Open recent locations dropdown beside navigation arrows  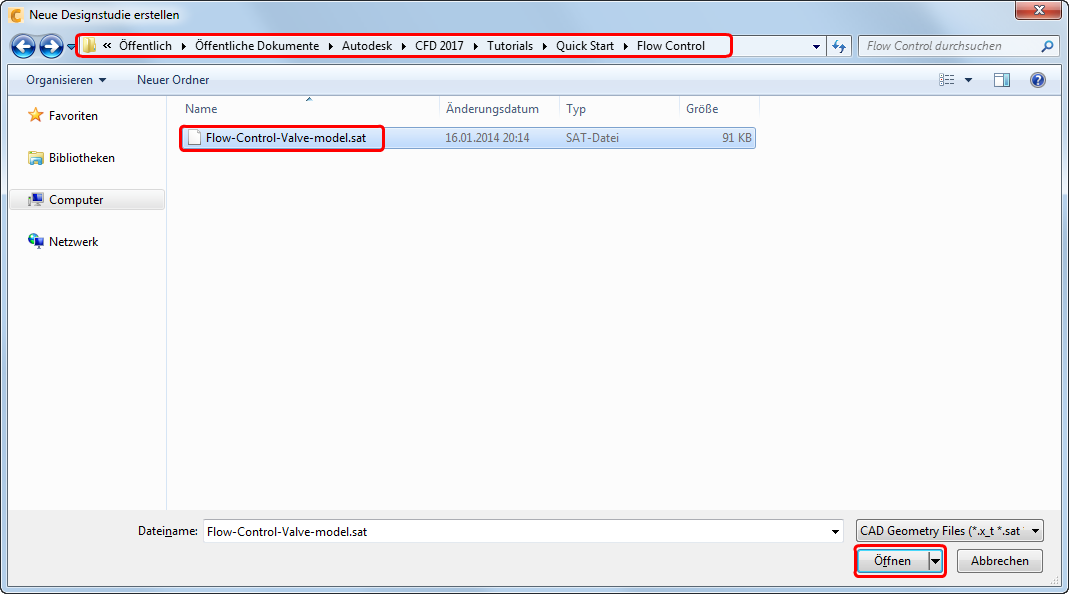(x=70, y=47)
